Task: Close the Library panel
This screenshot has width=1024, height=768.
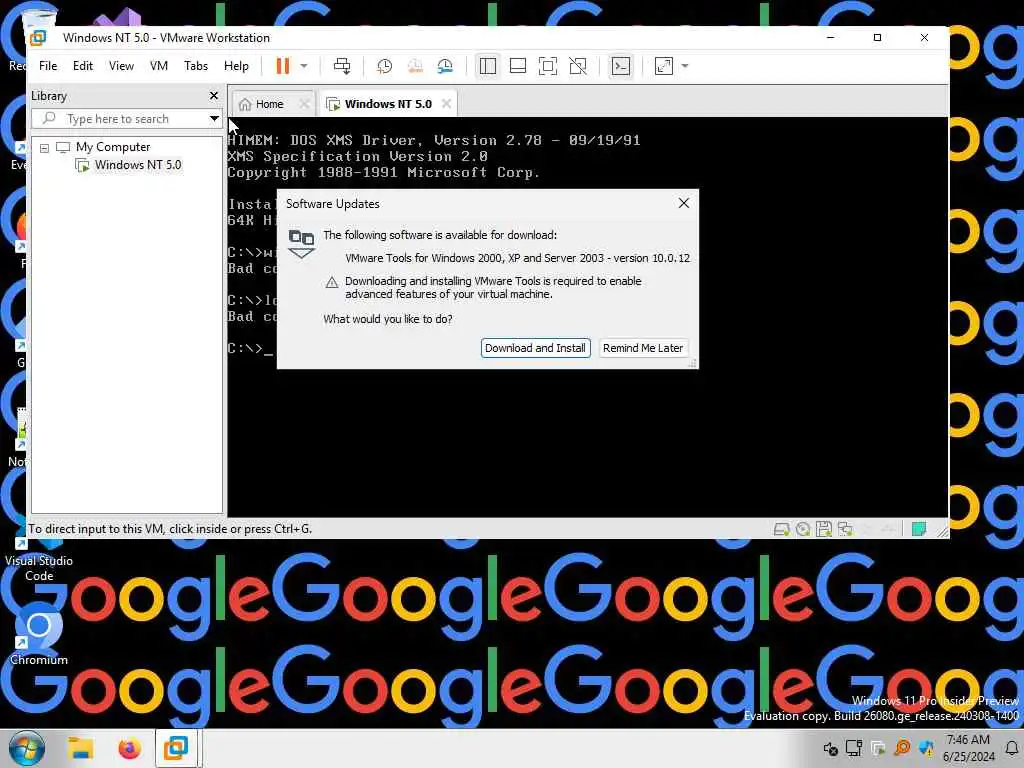Action: (214, 95)
